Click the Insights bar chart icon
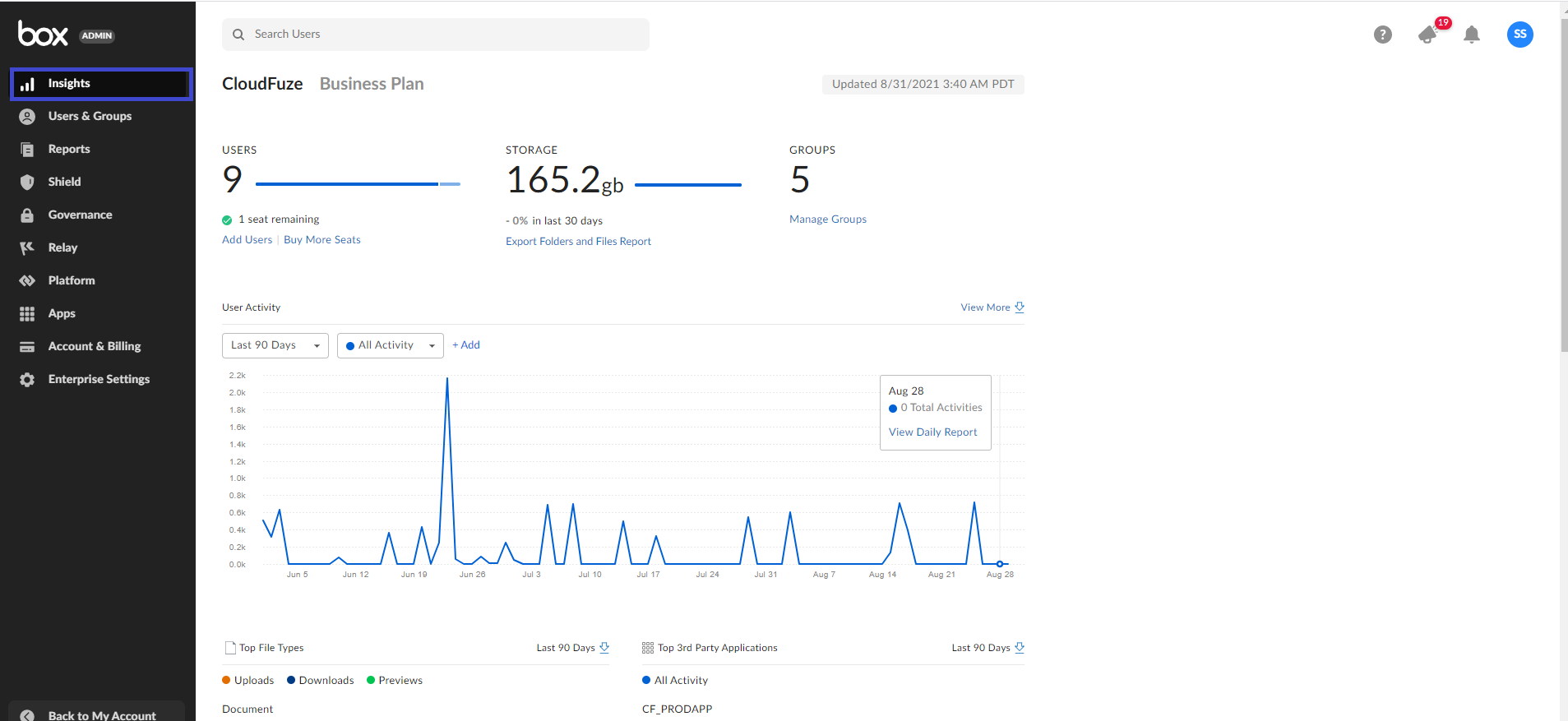This screenshot has height=721, width=1568. pyautogui.click(x=27, y=84)
